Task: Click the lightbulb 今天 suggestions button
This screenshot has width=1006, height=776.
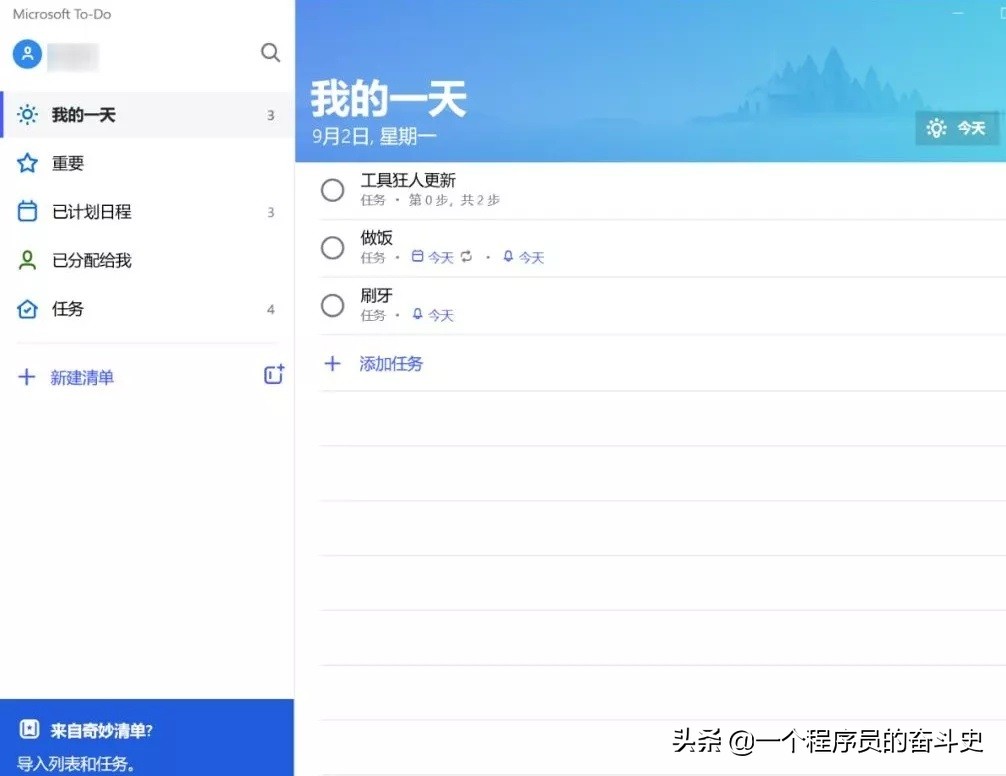Action: tap(956, 128)
